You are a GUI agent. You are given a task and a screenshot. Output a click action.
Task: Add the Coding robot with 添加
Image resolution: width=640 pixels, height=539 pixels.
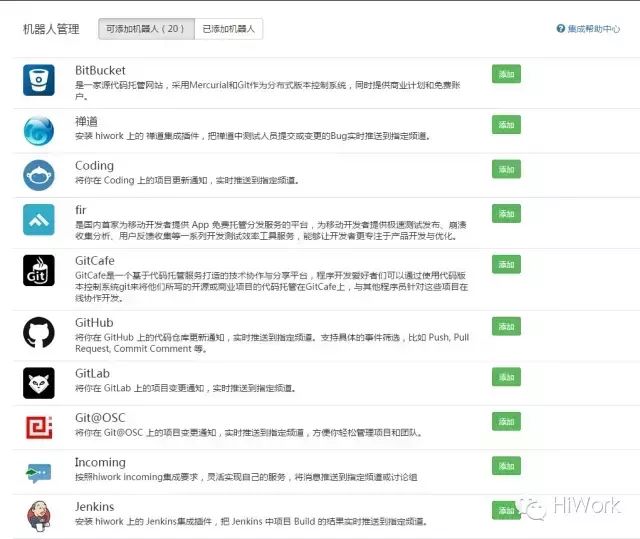coord(506,169)
